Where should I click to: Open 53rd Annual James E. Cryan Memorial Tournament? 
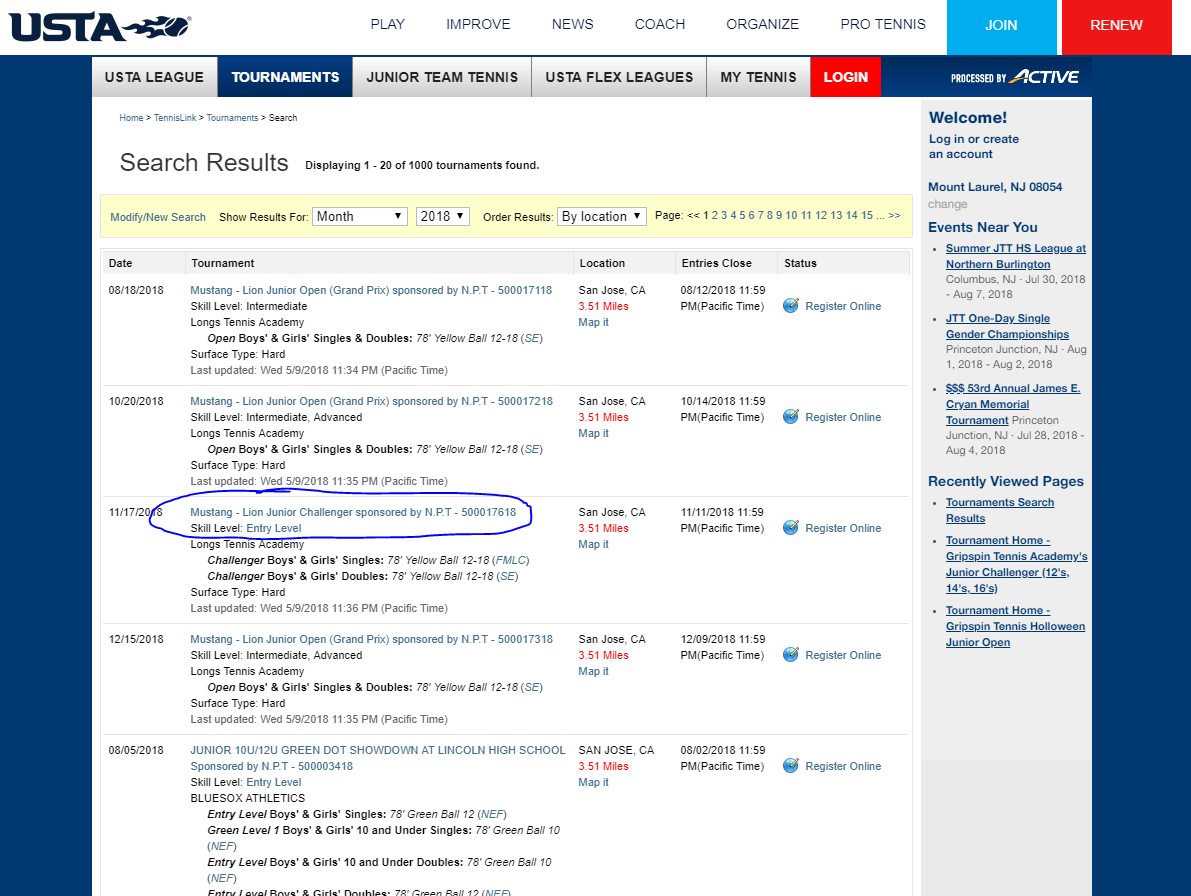point(1013,404)
